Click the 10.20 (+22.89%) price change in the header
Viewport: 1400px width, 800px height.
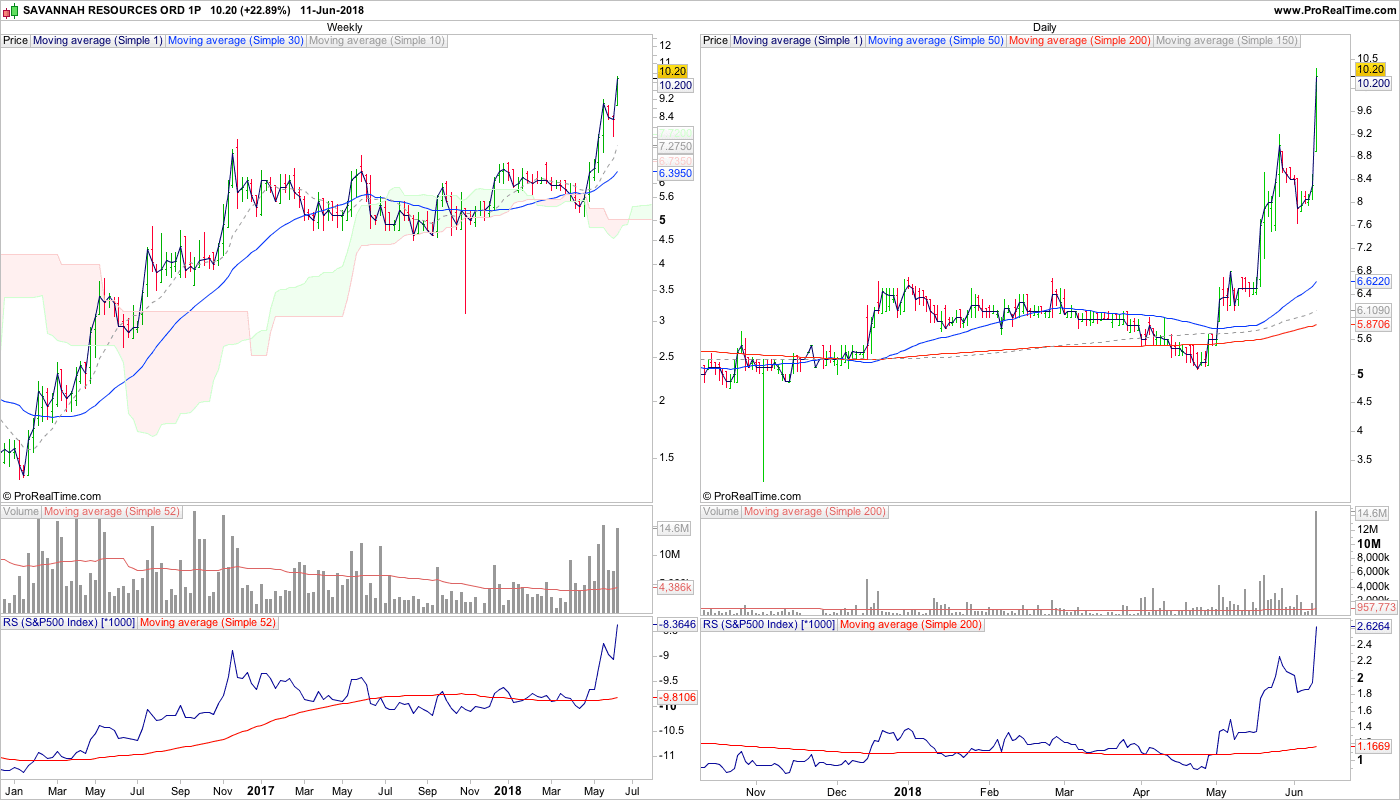(250, 10)
